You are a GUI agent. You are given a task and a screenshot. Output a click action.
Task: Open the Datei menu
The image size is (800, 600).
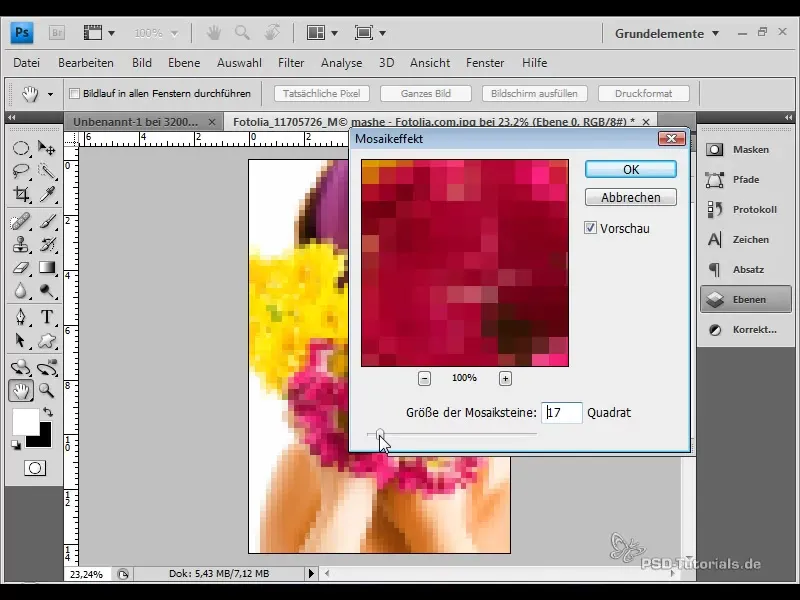click(27, 63)
